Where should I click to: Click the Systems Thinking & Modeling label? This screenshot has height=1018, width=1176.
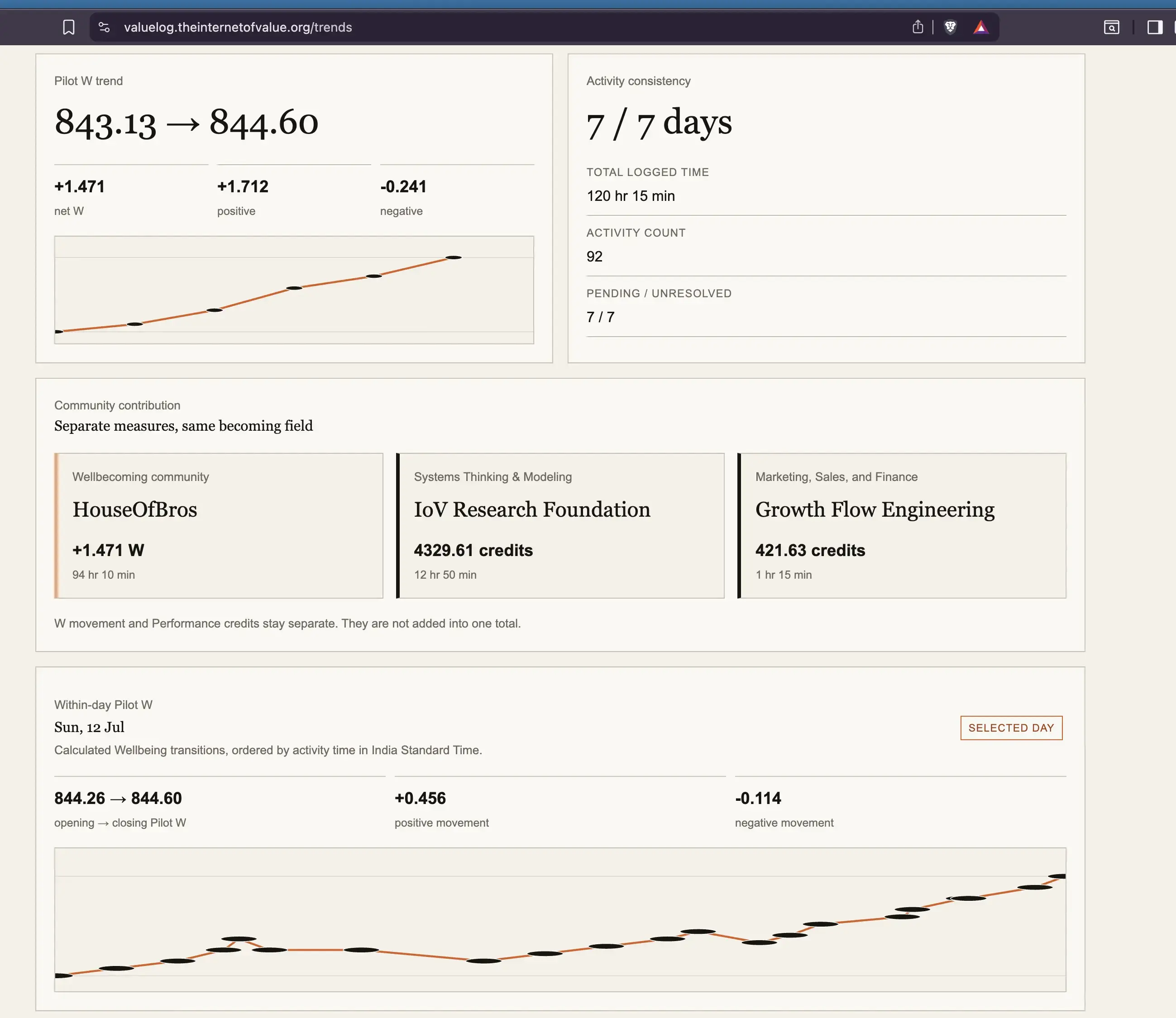tap(493, 477)
